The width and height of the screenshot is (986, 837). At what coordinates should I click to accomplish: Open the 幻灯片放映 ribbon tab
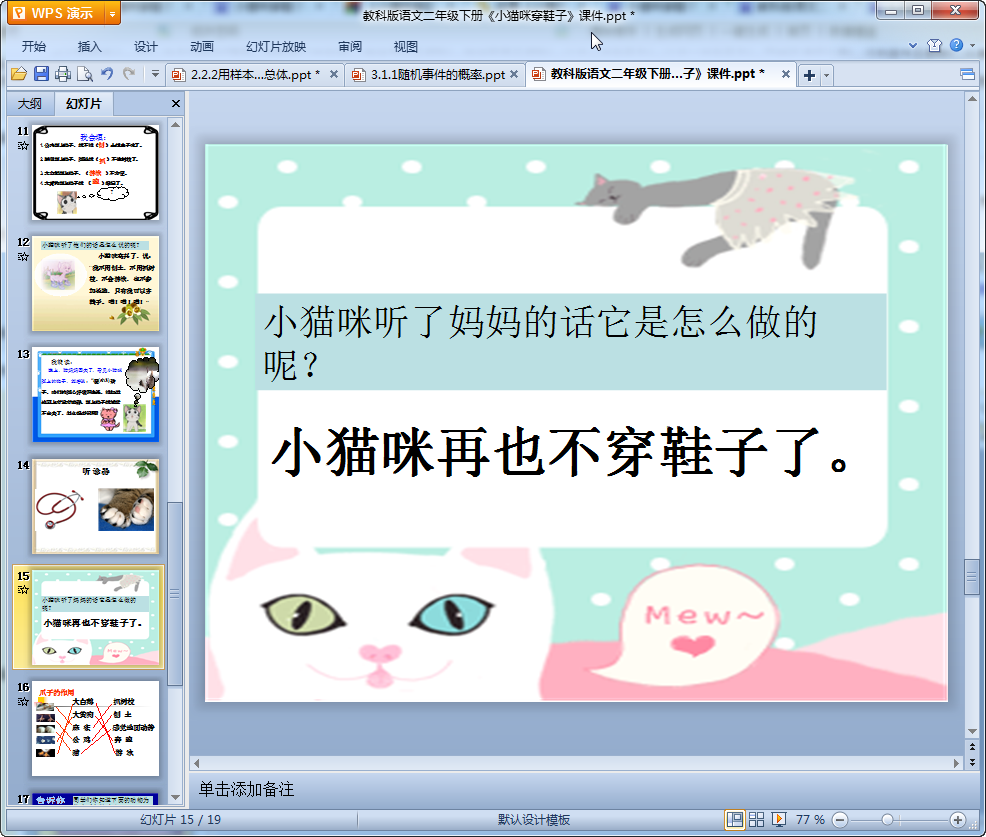pyautogui.click(x=276, y=47)
